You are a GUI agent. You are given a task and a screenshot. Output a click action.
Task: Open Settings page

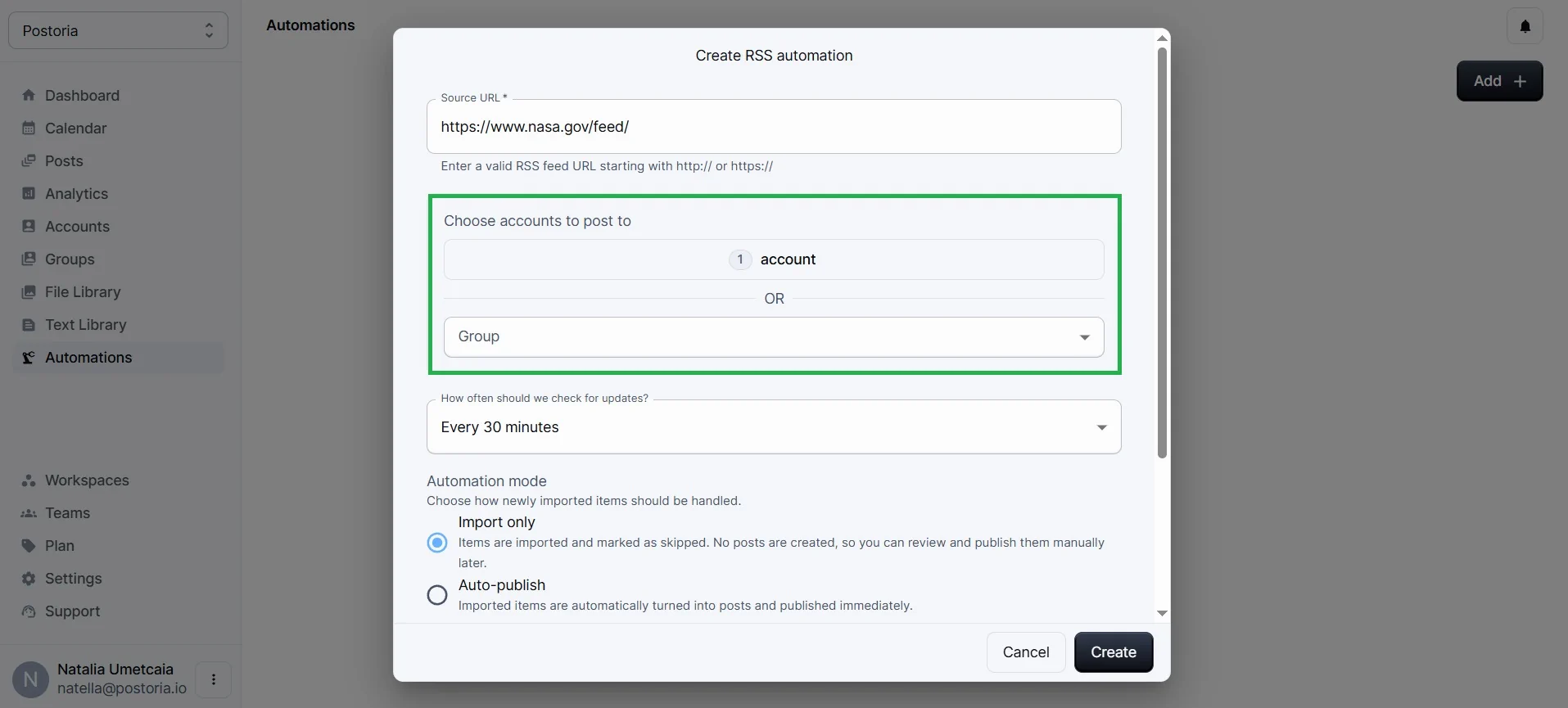(119, 579)
